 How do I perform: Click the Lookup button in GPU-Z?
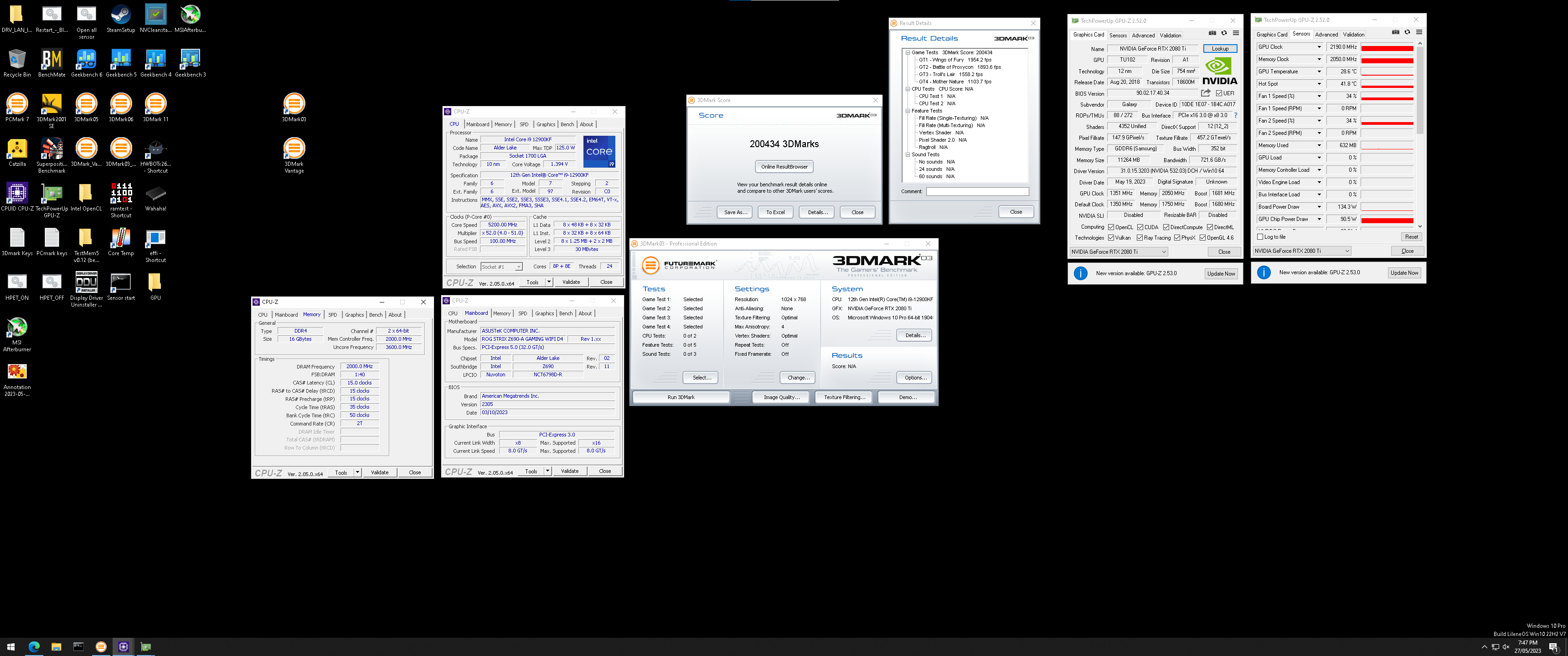click(x=1220, y=49)
